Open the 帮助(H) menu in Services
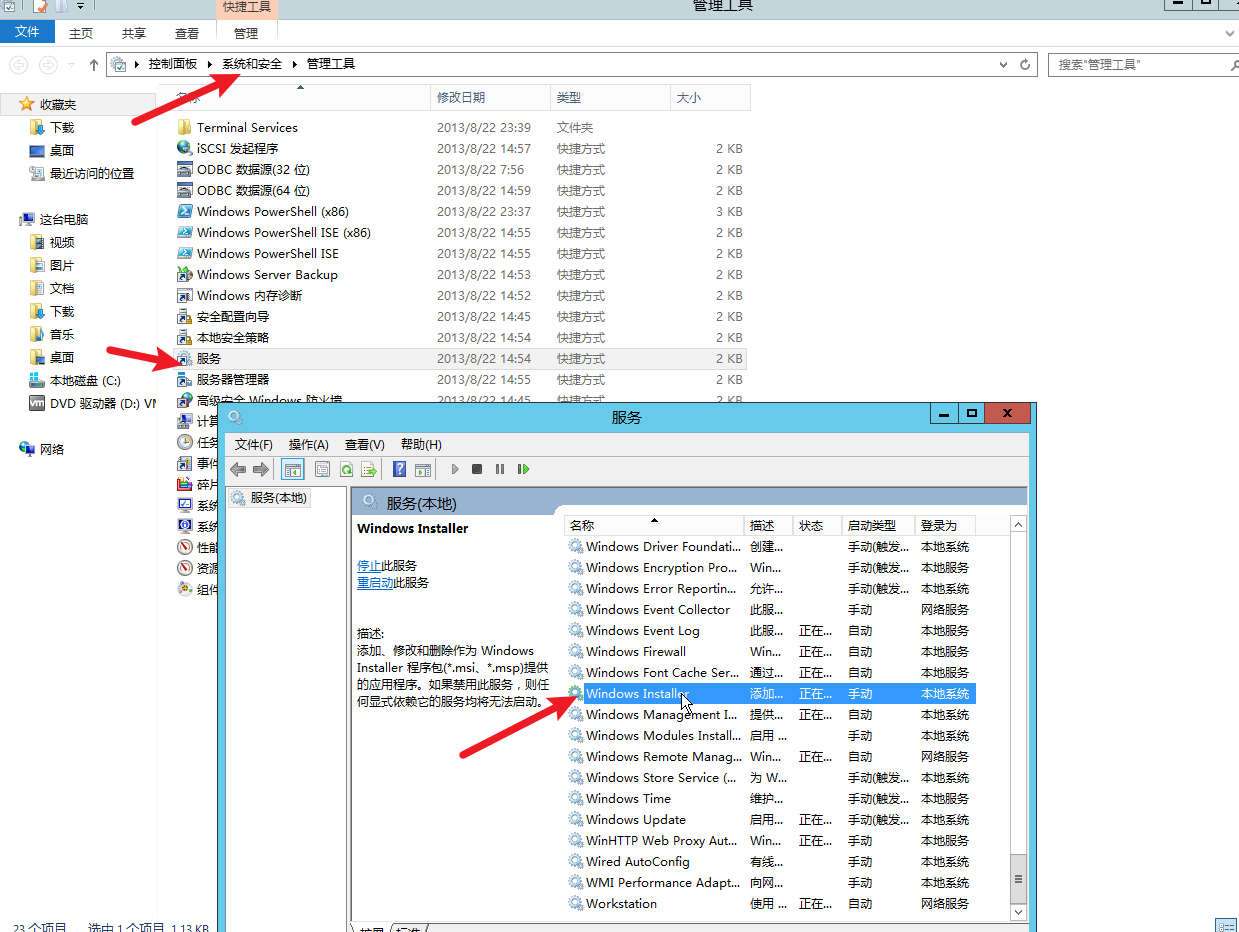 coord(421,444)
